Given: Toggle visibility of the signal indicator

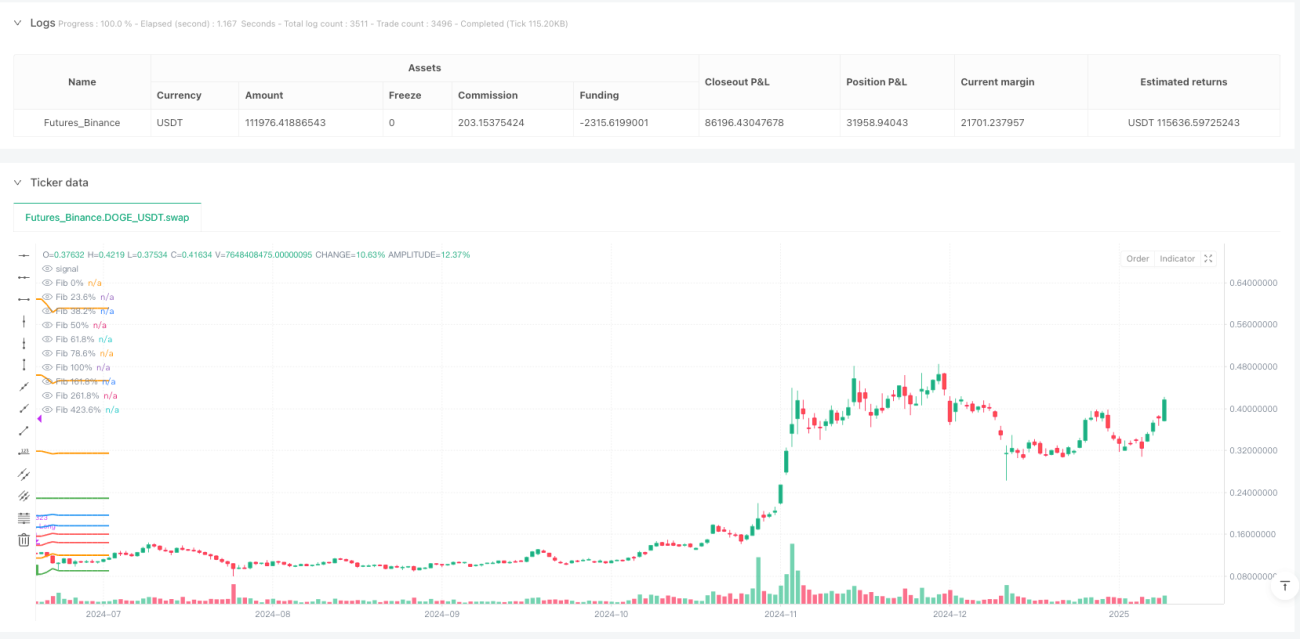Looking at the screenshot, I should tap(47, 269).
